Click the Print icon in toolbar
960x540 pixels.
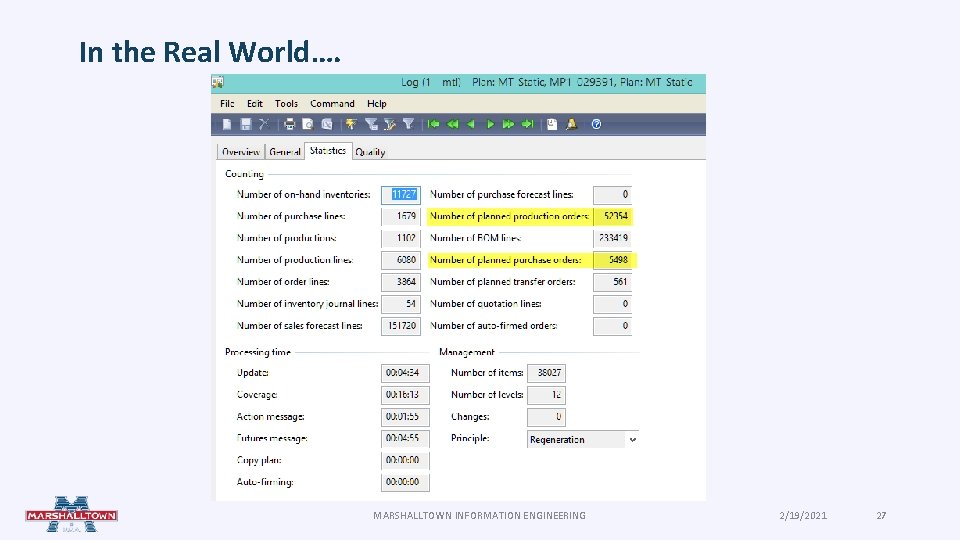(x=290, y=124)
